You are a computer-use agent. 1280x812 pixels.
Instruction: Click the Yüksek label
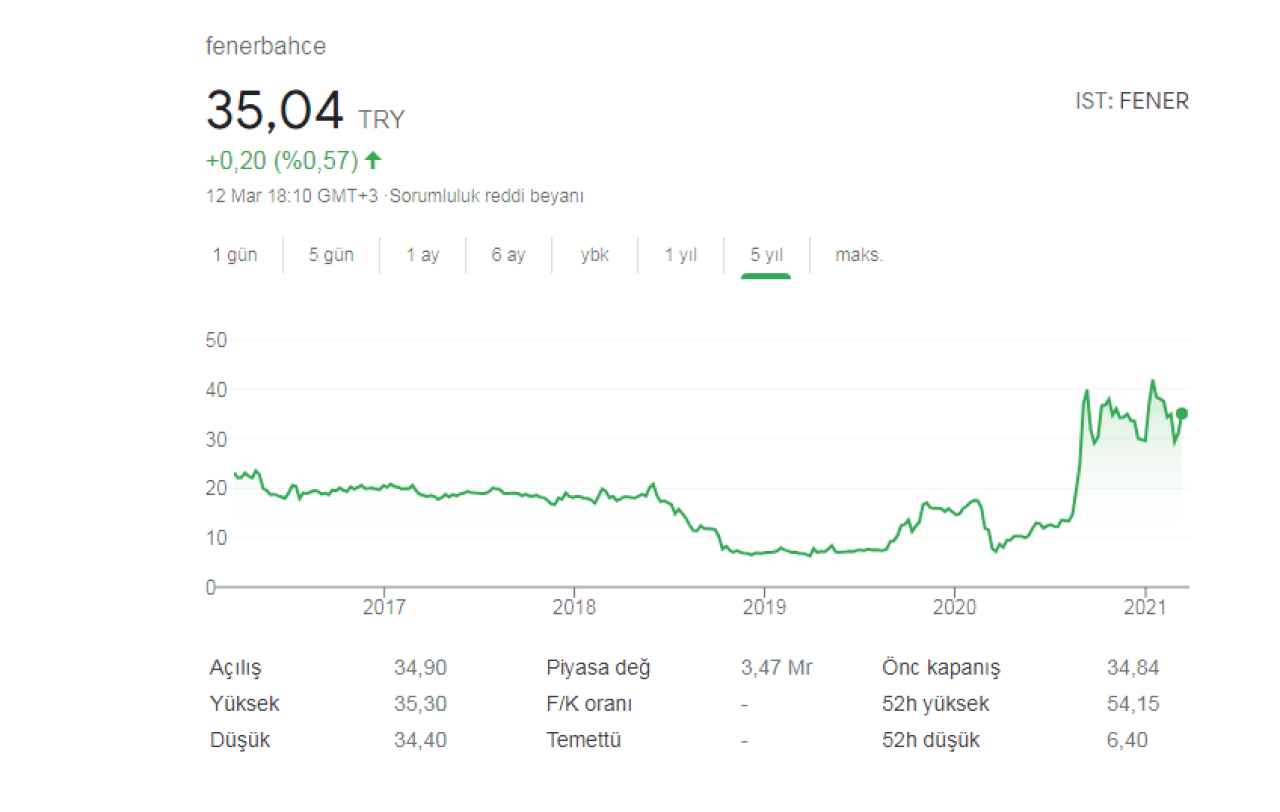point(245,704)
